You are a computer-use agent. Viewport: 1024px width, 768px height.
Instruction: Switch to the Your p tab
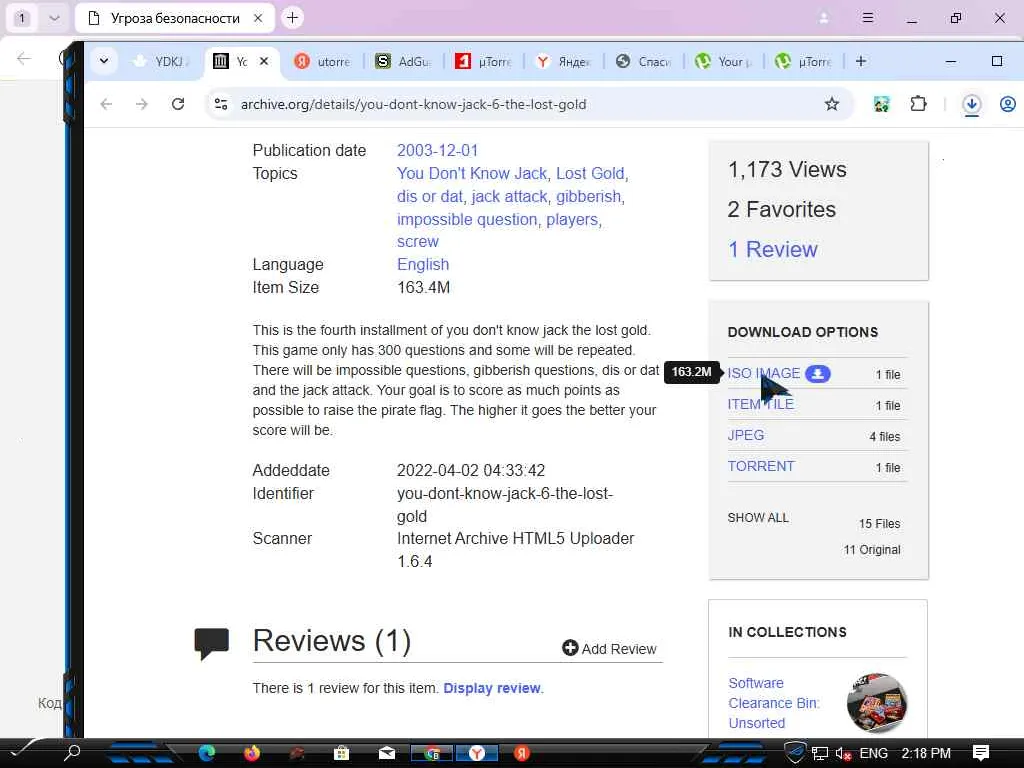[x=725, y=61]
